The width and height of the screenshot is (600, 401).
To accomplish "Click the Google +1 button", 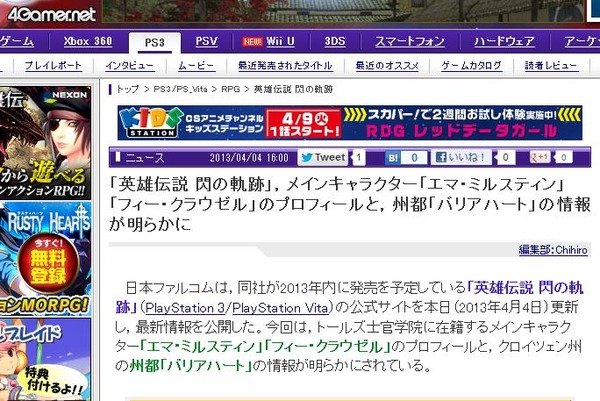I will click(540, 157).
